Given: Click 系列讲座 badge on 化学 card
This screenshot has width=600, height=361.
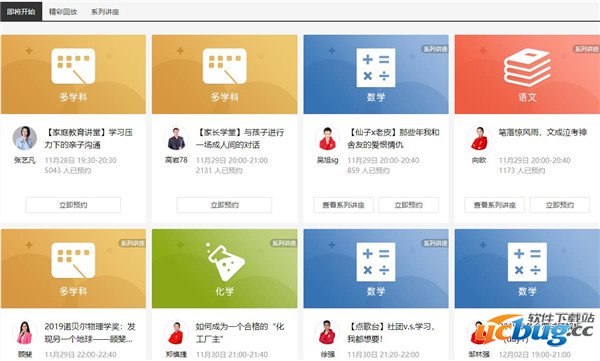Looking at the screenshot, I should pos(284,243).
